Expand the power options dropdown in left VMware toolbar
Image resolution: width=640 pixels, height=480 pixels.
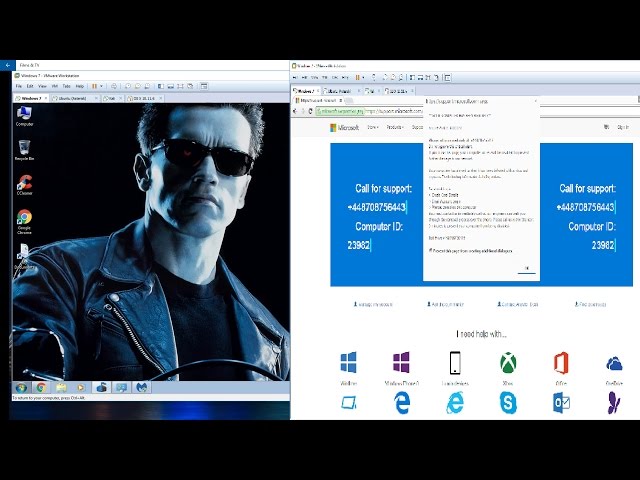pos(101,86)
